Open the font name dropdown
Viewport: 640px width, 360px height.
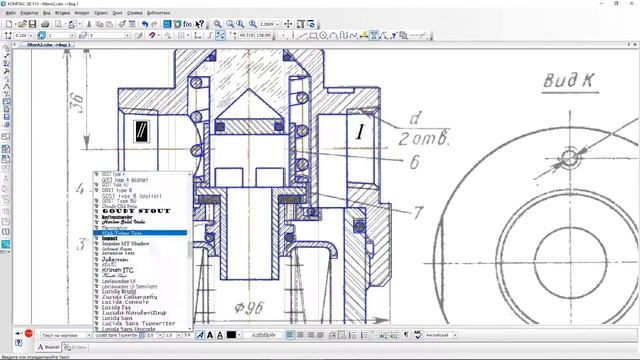(142, 335)
